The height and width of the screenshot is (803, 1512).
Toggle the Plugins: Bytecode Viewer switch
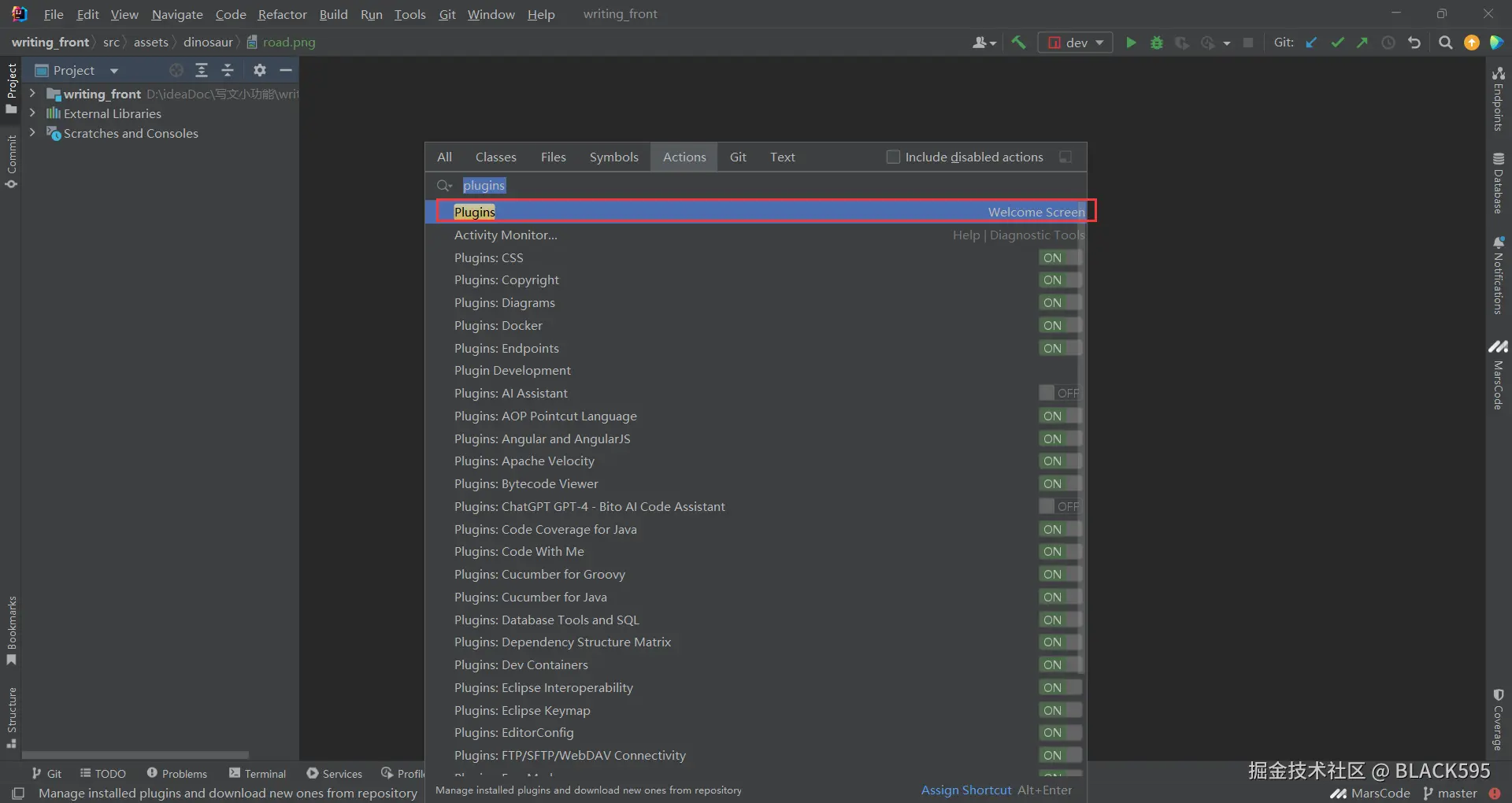tap(1060, 484)
